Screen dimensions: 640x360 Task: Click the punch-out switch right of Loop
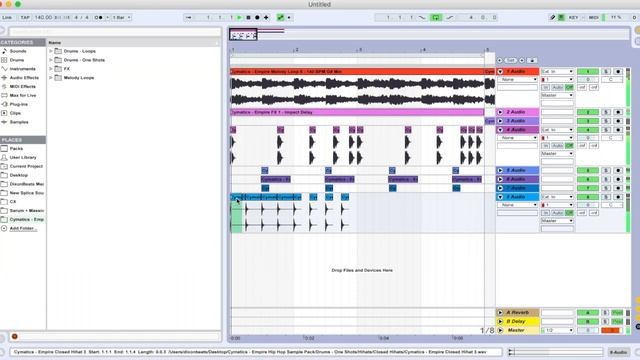coord(450,18)
